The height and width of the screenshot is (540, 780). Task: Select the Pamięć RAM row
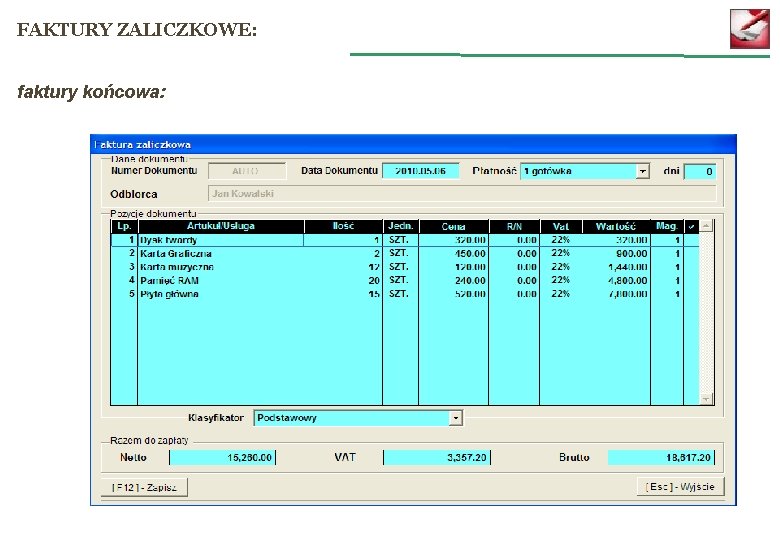pos(405,280)
